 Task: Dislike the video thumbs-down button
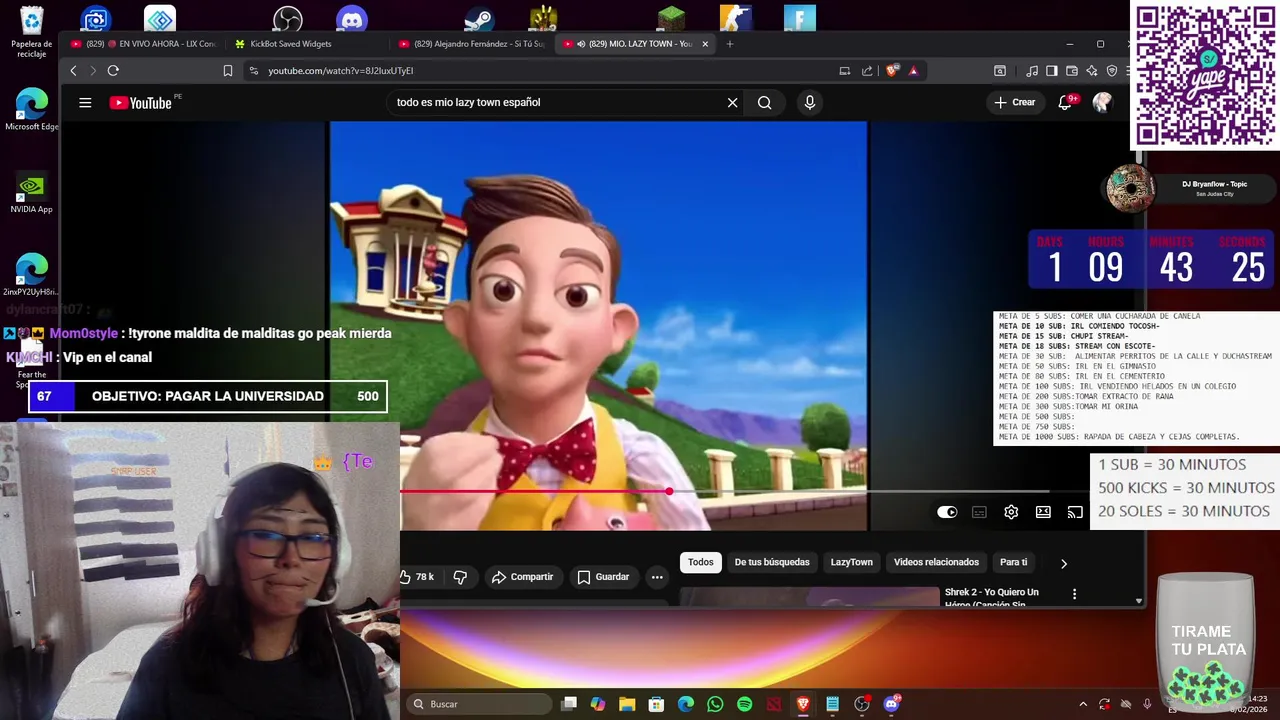point(461,577)
